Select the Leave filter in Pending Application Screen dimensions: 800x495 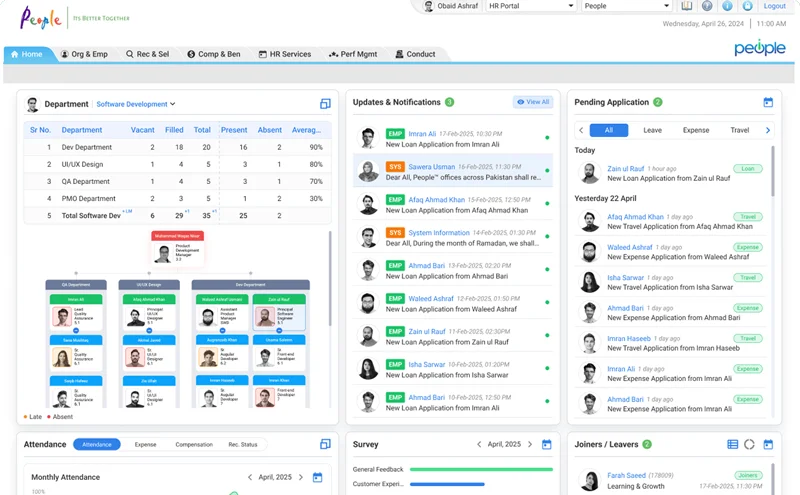pos(652,130)
